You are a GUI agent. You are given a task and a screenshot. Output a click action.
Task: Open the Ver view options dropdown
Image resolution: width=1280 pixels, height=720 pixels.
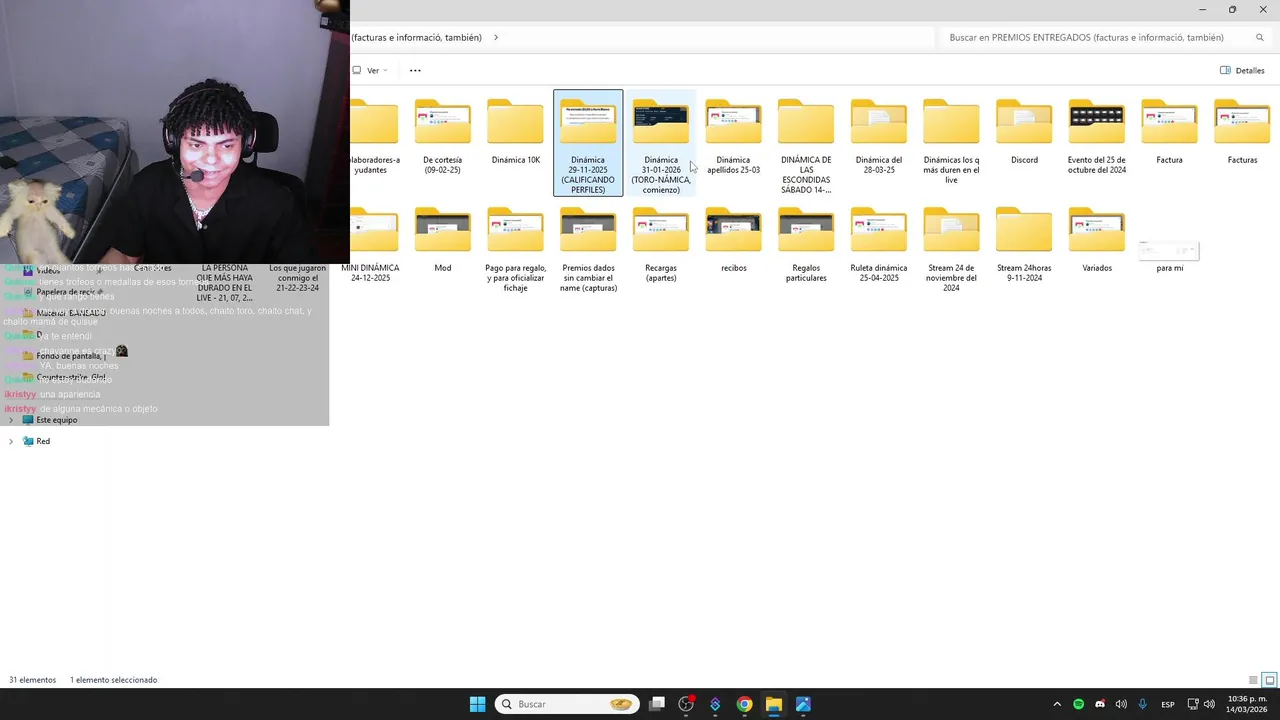(x=371, y=70)
